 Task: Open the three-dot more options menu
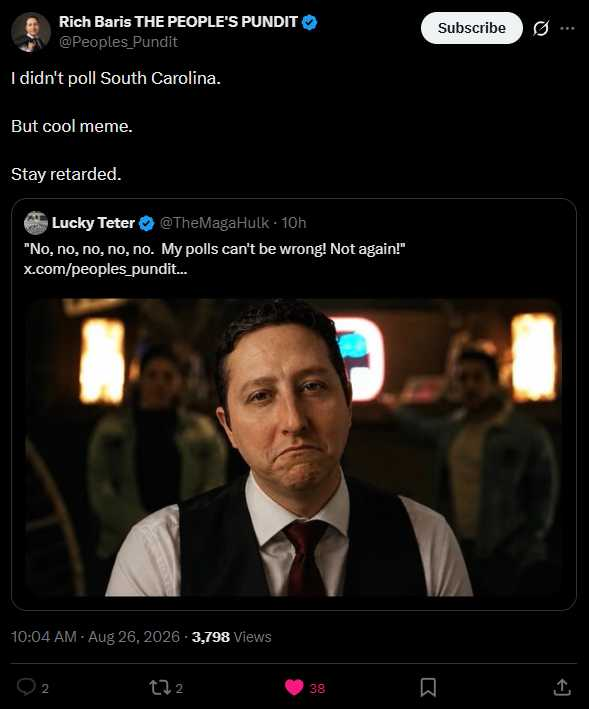coord(567,28)
